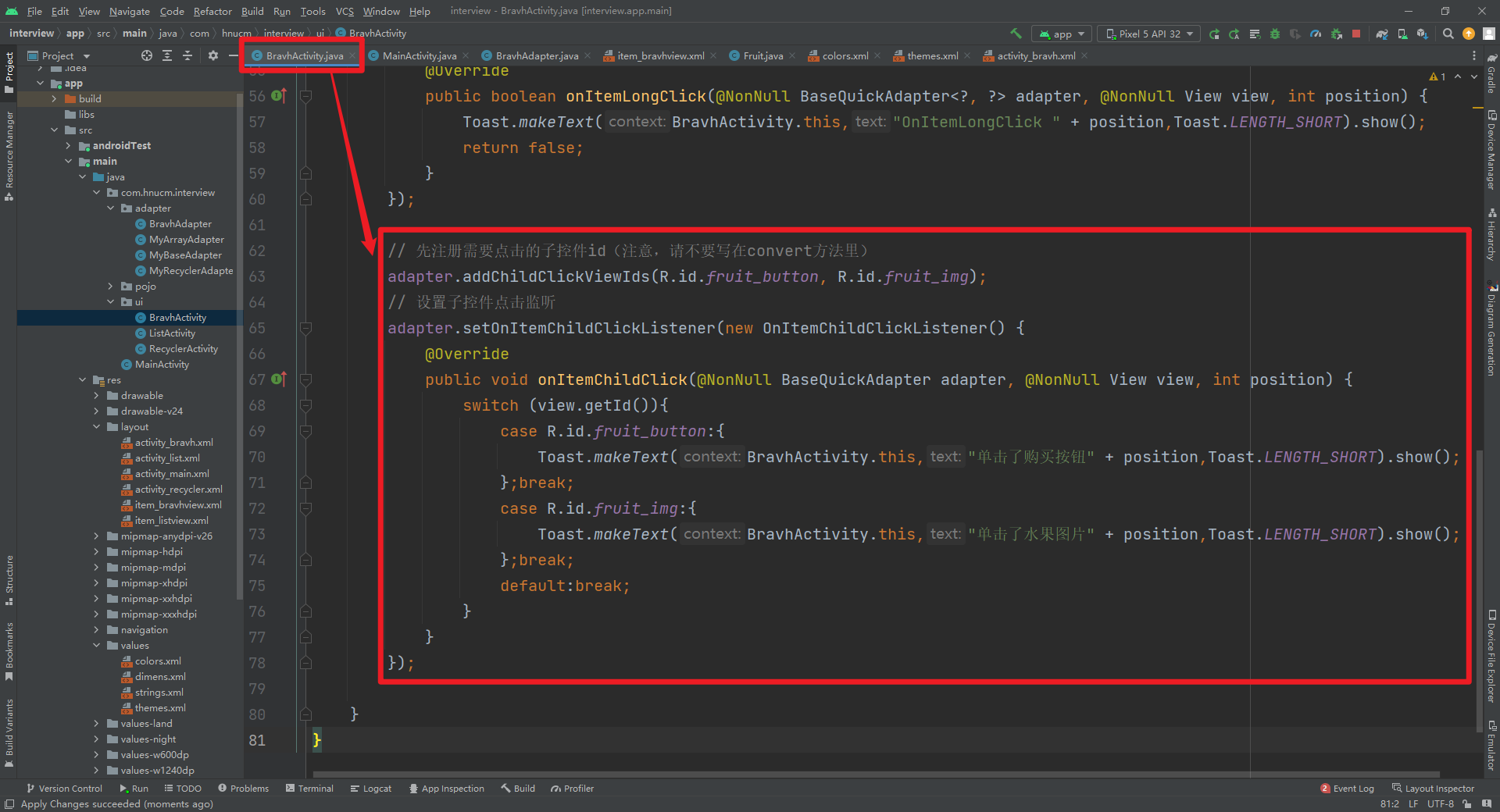Viewport: 1500px width, 812px height.
Task: Toggle the Emulator tool window
Action: [1491, 746]
